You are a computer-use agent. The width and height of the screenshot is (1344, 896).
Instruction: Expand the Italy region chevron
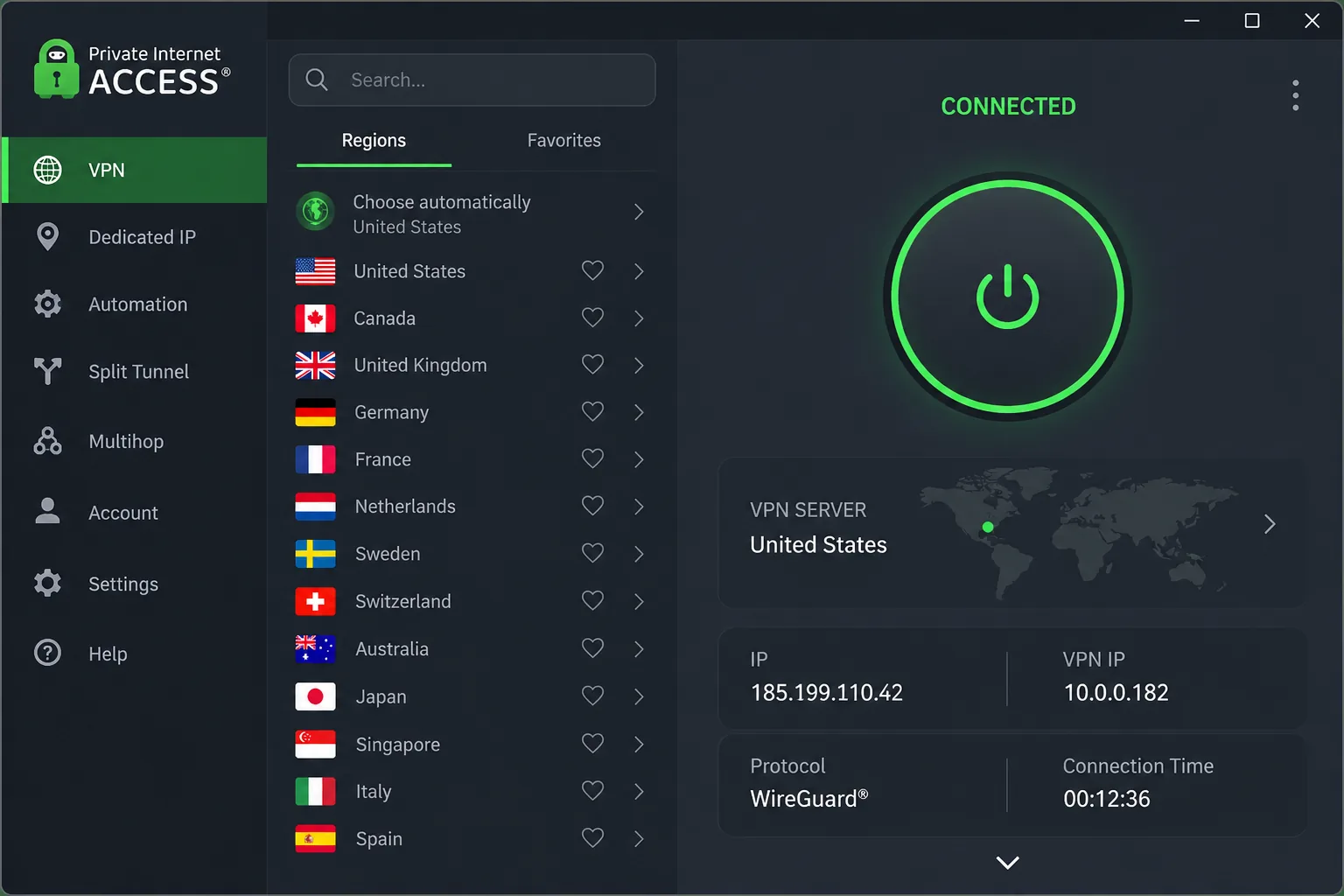[x=639, y=791]
